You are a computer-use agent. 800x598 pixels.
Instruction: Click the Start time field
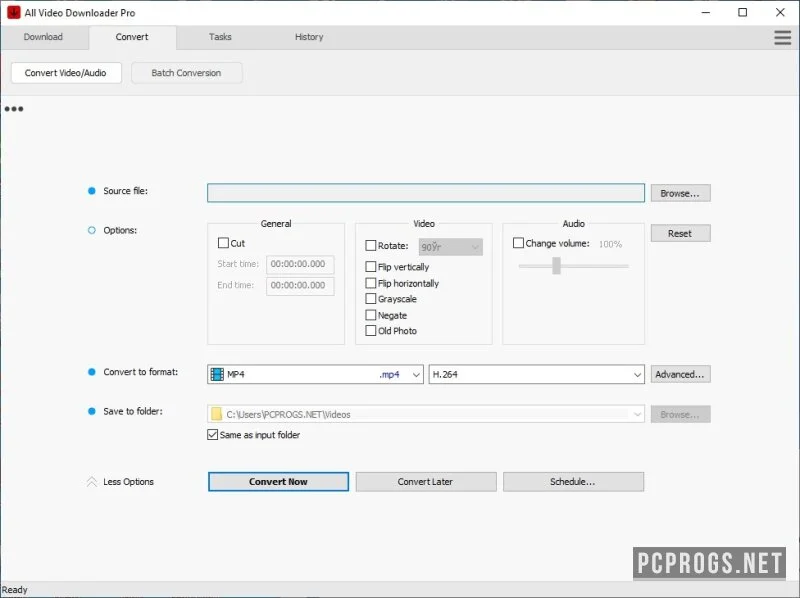point(300,264)
